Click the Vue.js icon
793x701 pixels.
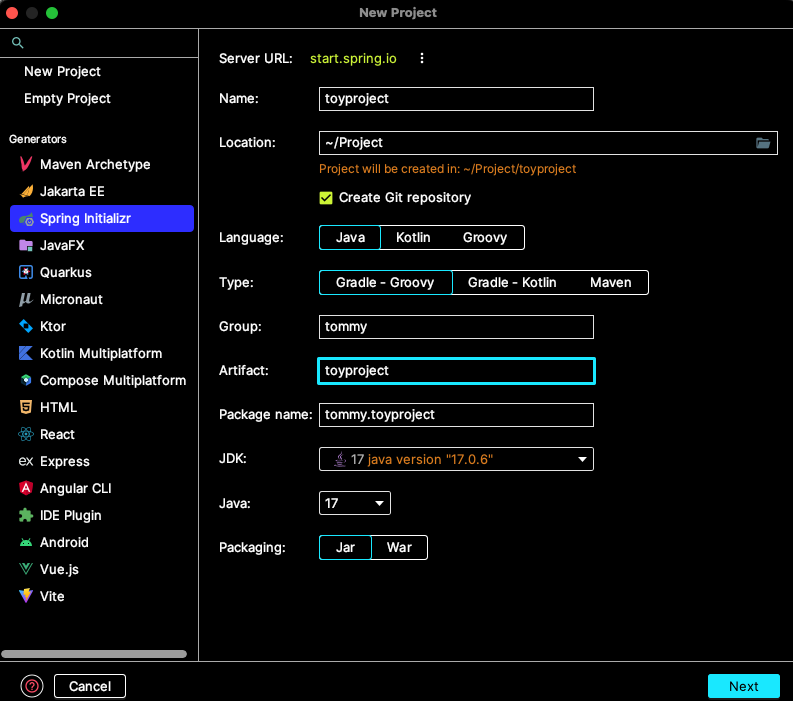click(26, 569)
